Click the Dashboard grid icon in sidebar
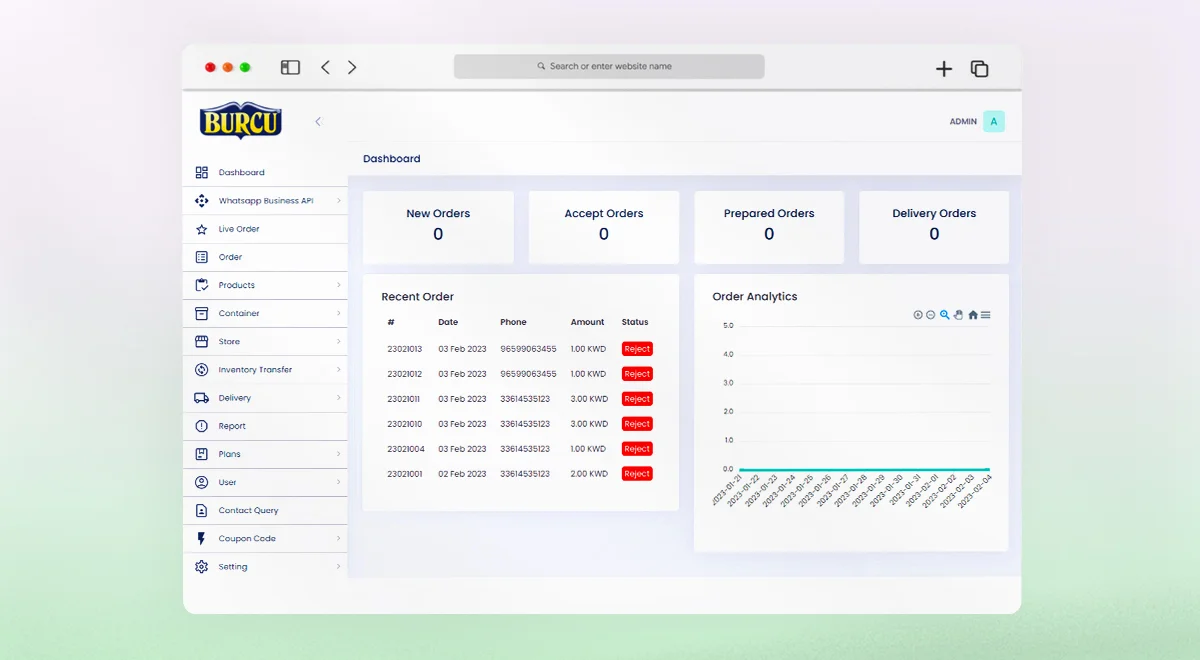 pos(201,173)
